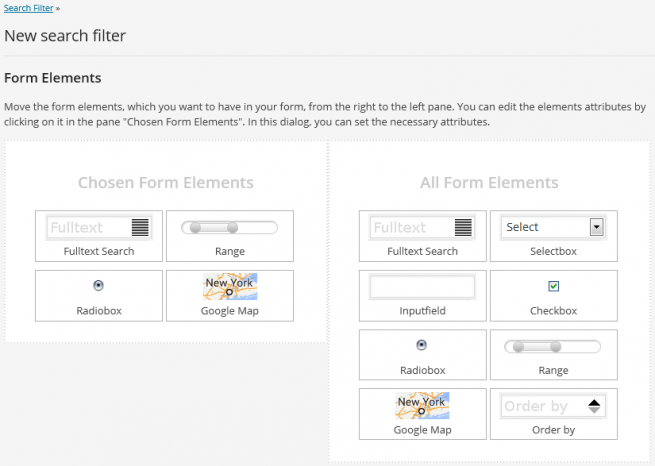Open the Search Filter breadcrumb link
Image resolution: width=655 pixels, height=466 pixels.
[x=30, y=9]
